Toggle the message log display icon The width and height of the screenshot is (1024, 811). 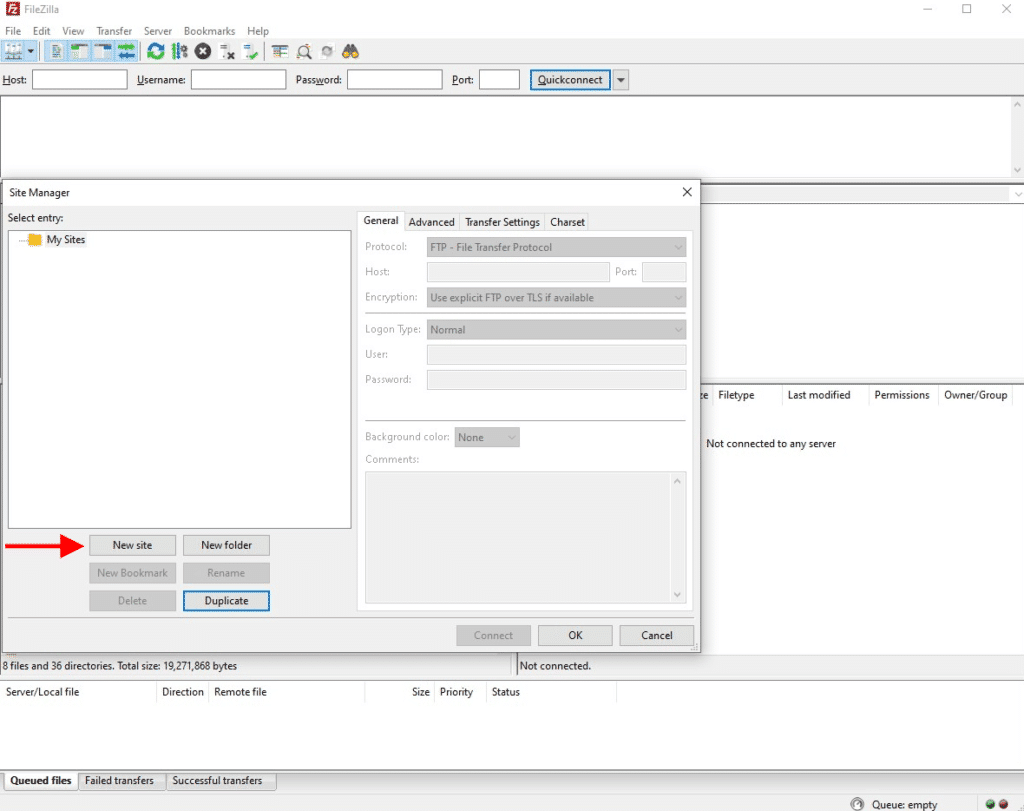(x=55, y=51)
